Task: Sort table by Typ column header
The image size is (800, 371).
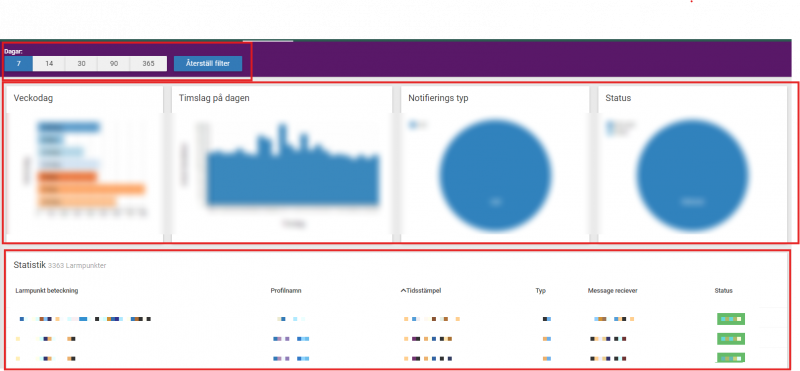Action: point(540,290)
